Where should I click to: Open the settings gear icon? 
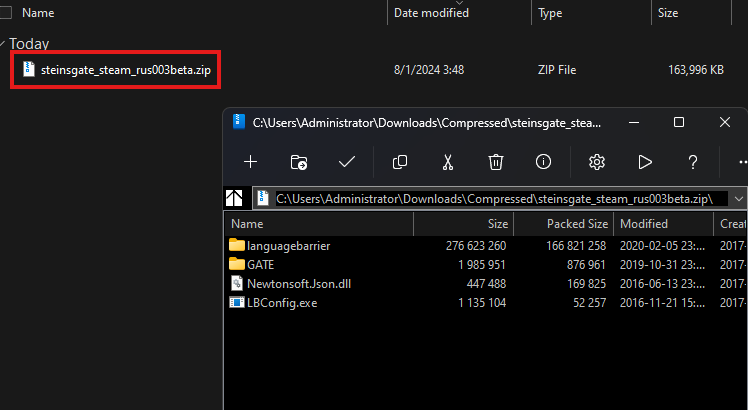(x=597, y=162)
